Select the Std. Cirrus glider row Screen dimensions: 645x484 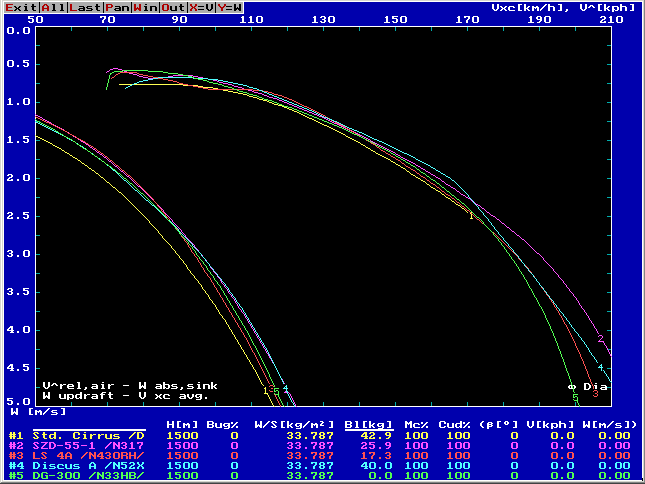pos(88,436)
